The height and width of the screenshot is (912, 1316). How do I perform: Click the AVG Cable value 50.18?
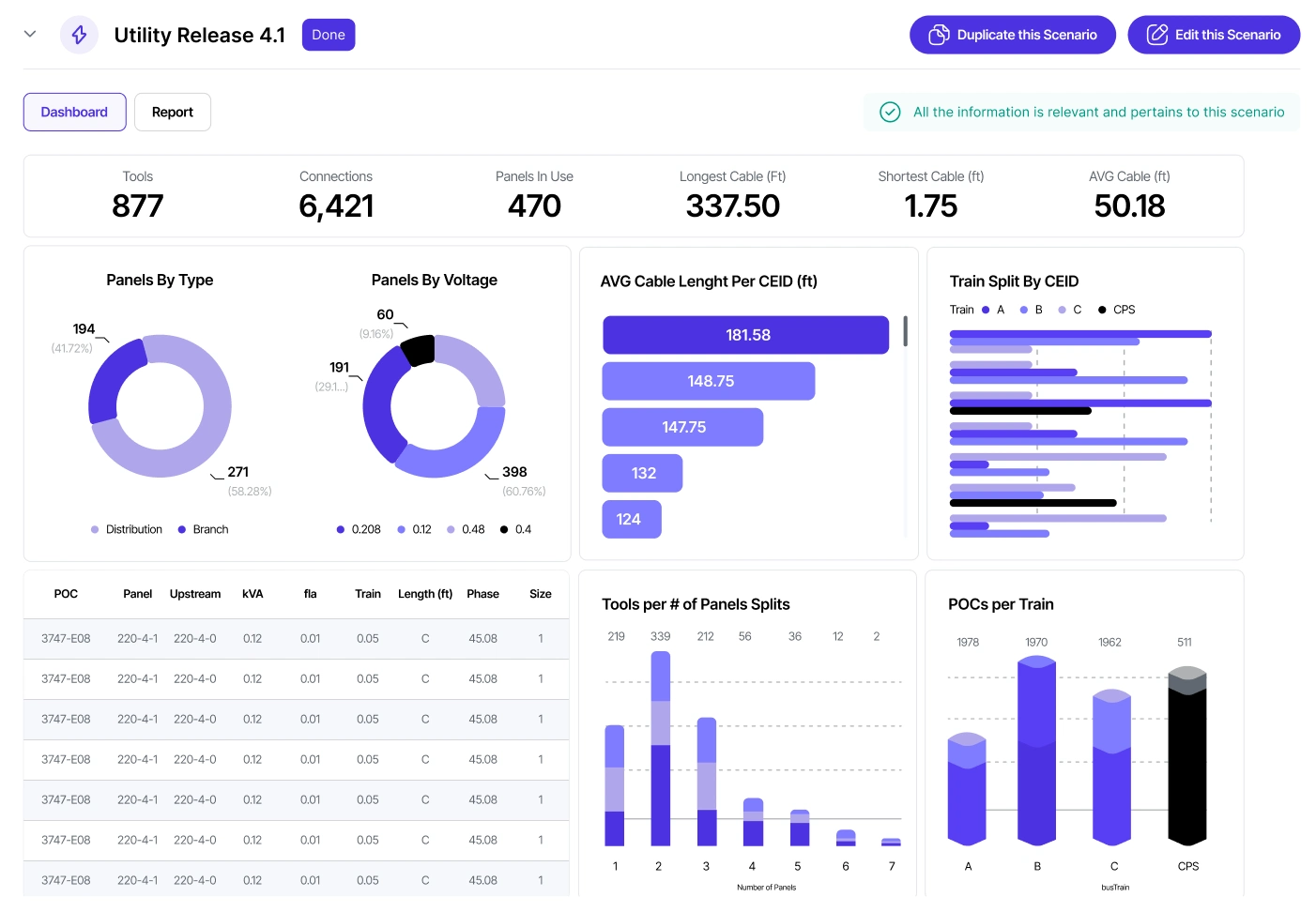point(1129,205)
